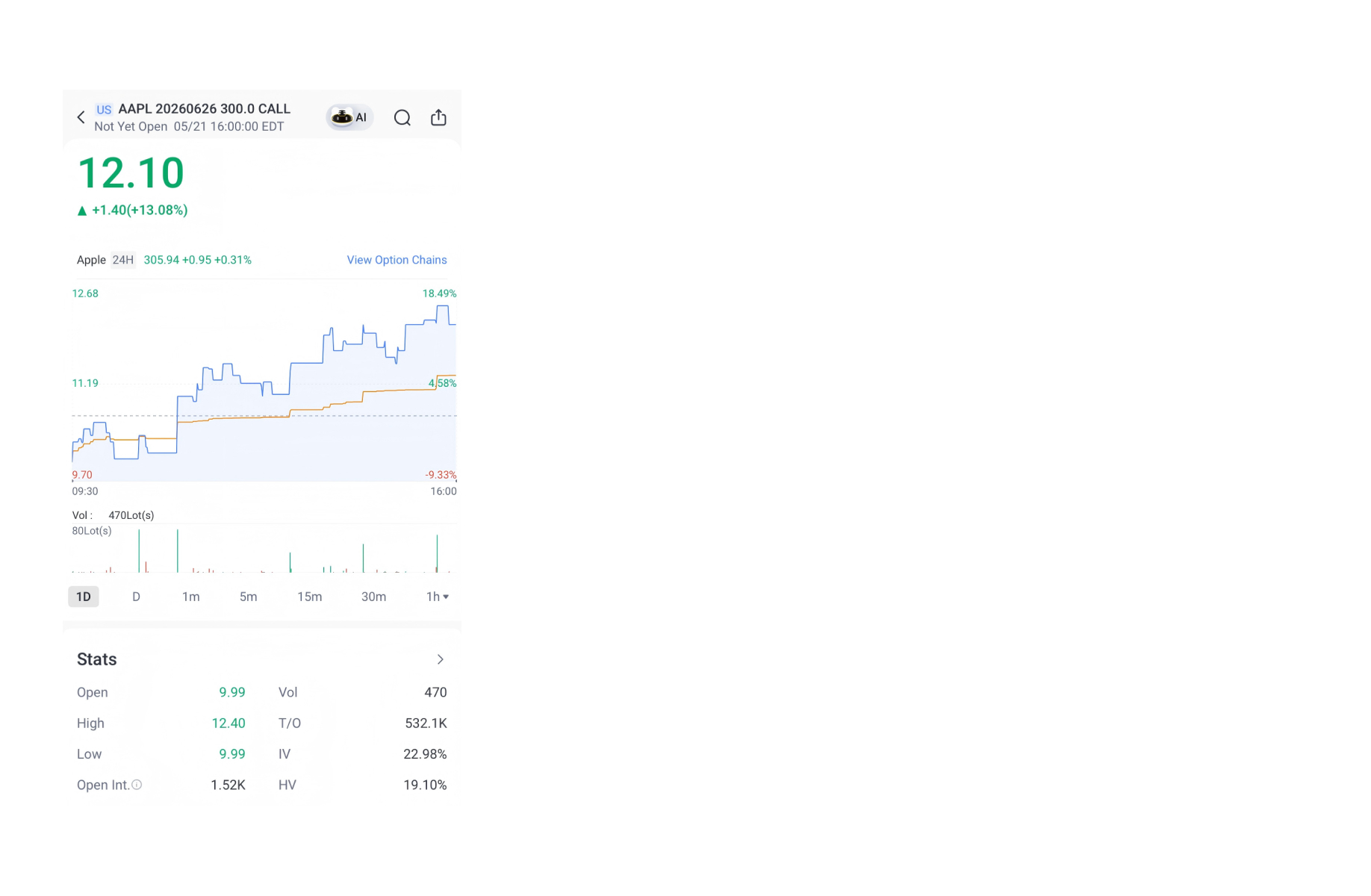Tap the HV value 19.10%
The width and height of the screenshot is (1371, 896).
425,785
